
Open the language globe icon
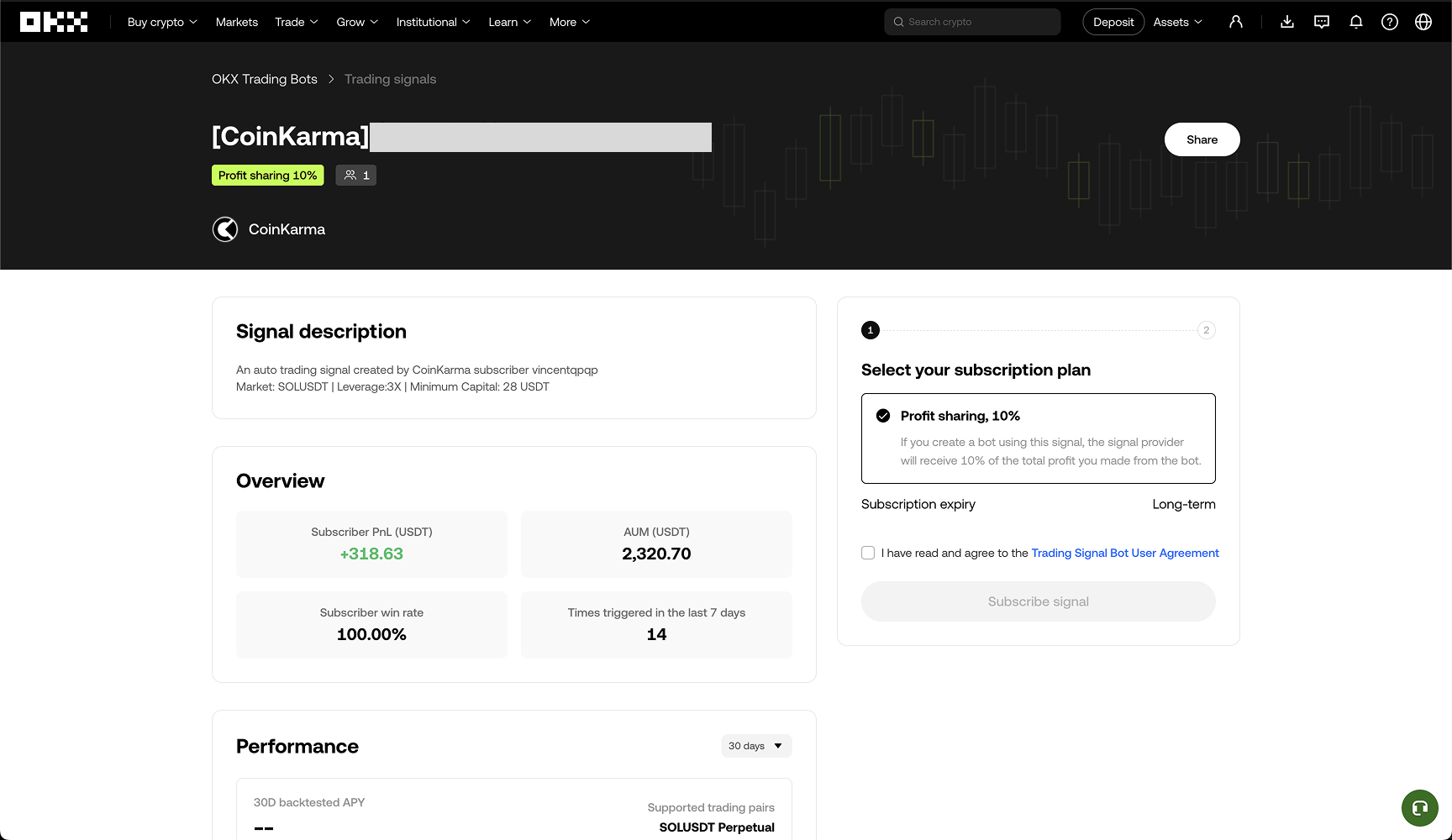[1423, 22]
